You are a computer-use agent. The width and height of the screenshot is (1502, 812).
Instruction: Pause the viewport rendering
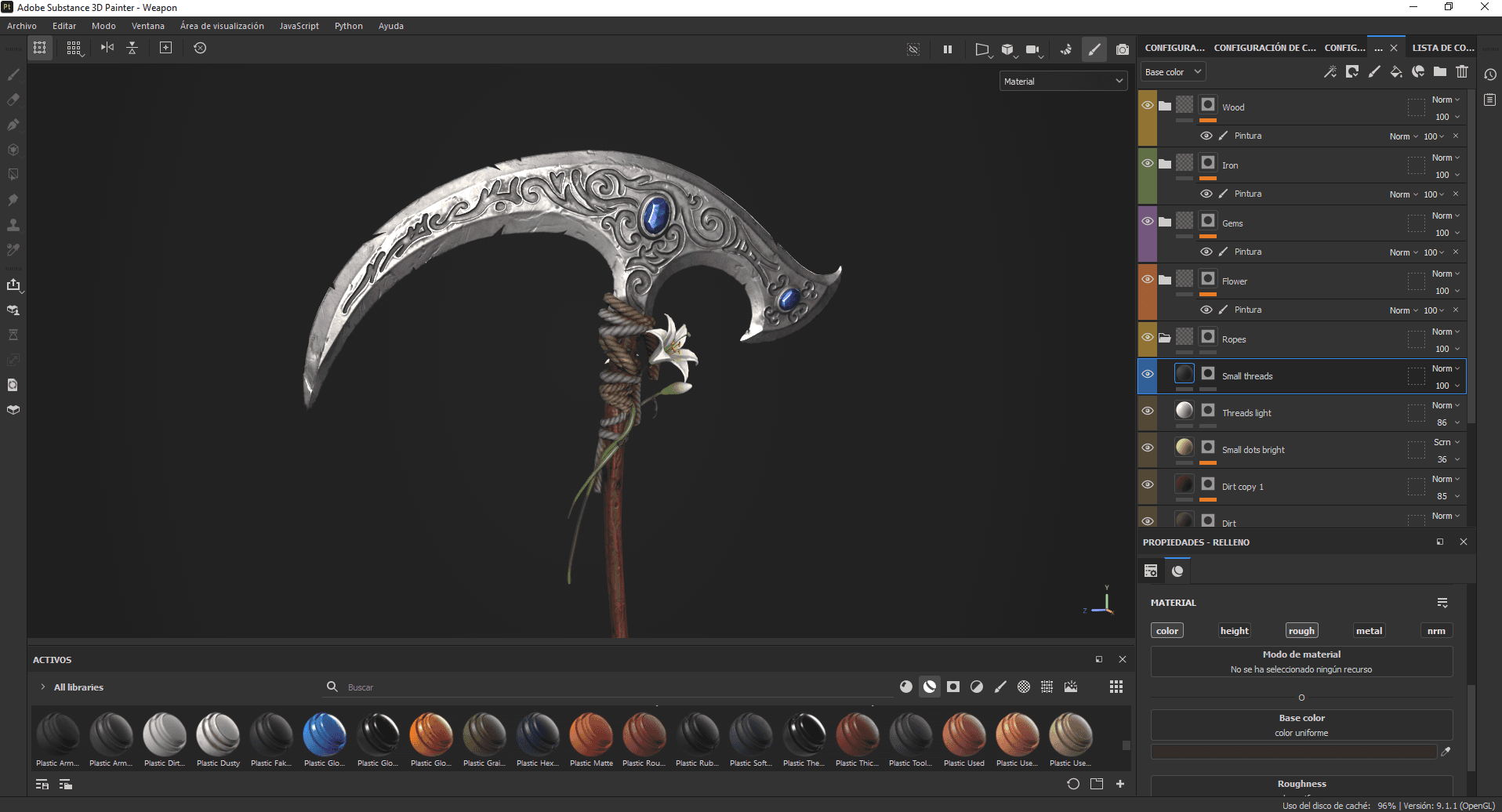[x=947, y=49]
